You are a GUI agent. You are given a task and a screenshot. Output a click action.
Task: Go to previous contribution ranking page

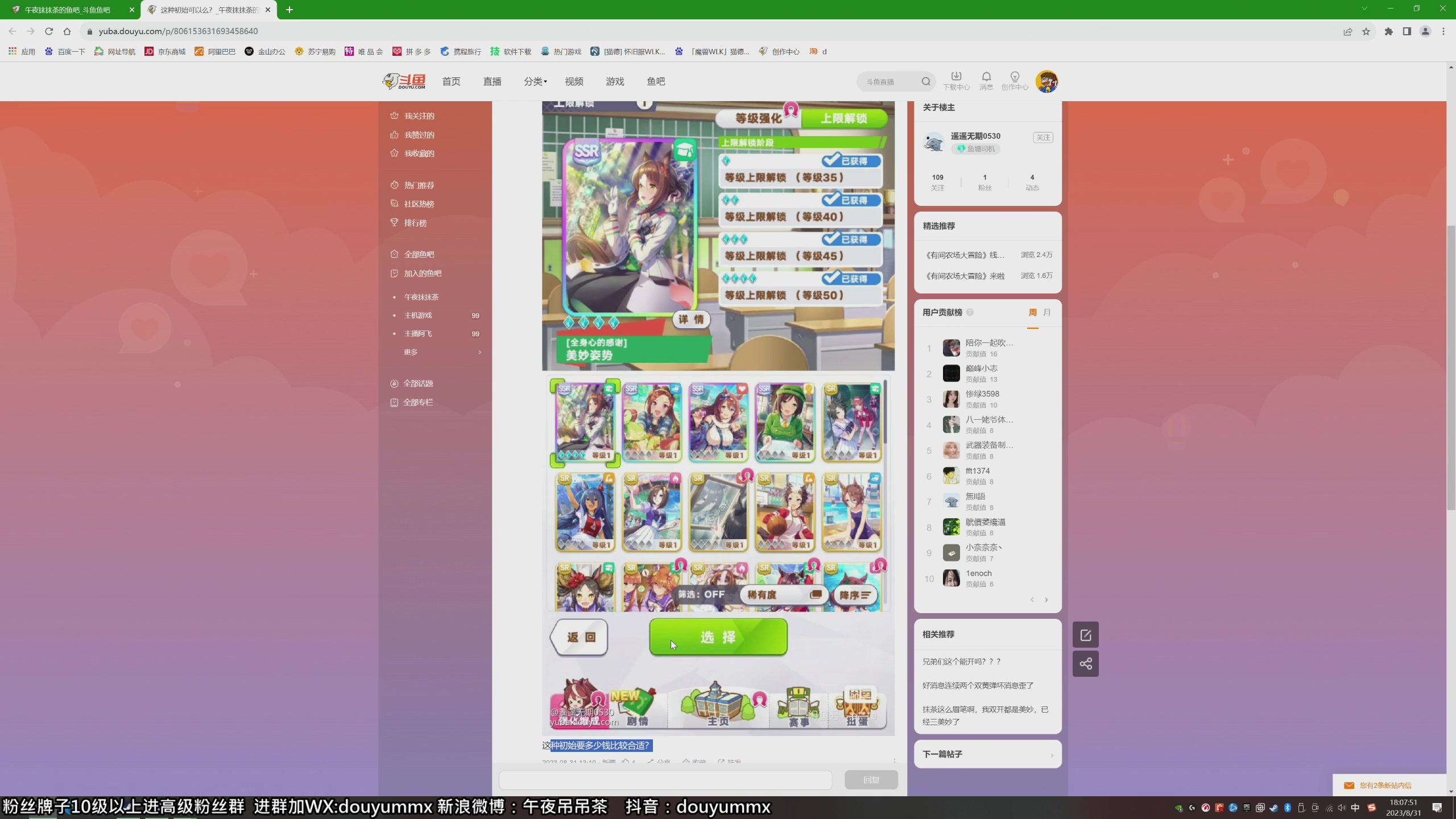1032,599
